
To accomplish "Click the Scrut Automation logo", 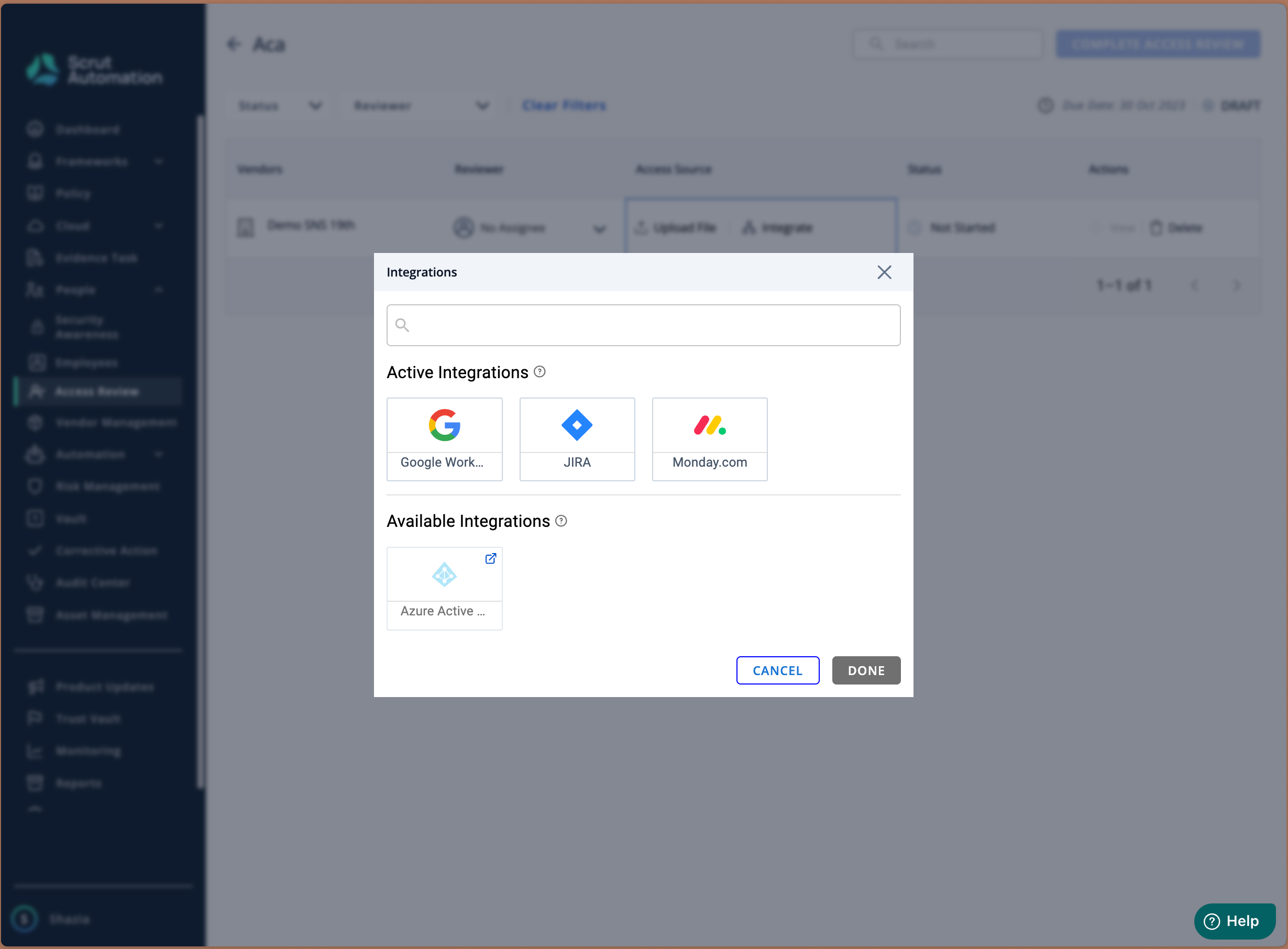I will click(94, 70).
